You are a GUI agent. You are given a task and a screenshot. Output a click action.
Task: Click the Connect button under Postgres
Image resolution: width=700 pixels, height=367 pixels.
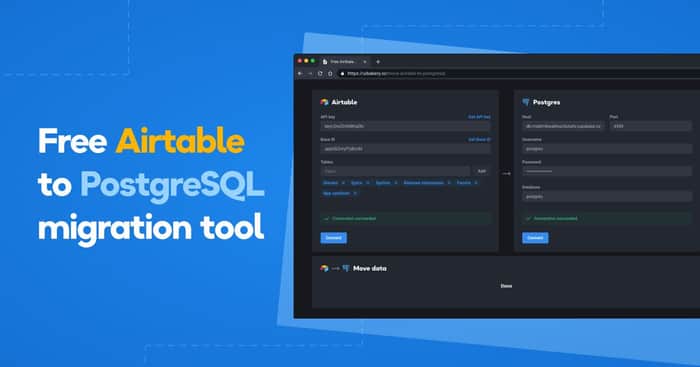pyautogui.click(x=535, y=238)
